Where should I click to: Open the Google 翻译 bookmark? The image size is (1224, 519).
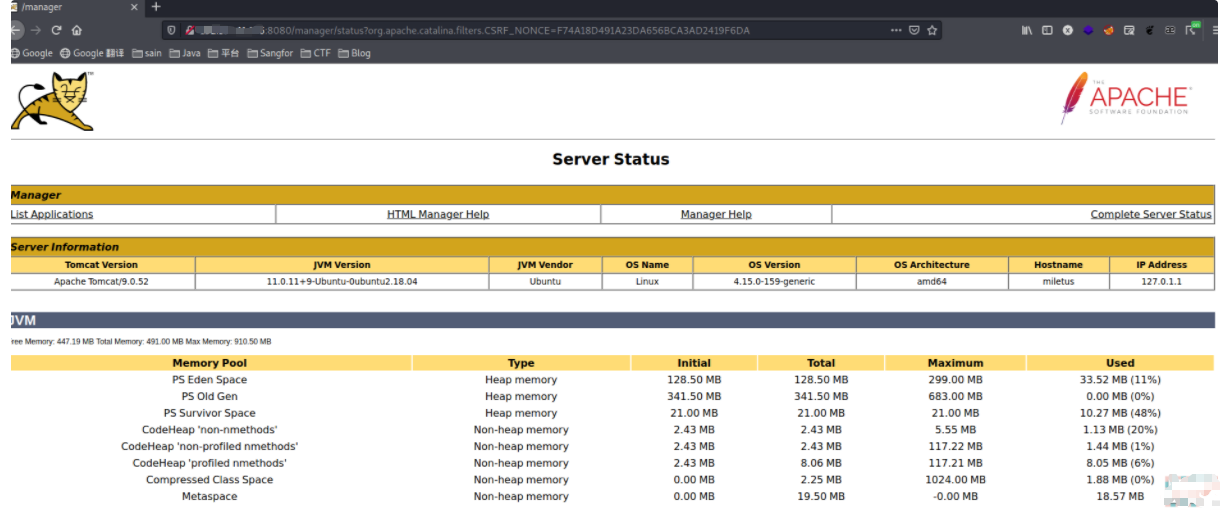[94, 53]
